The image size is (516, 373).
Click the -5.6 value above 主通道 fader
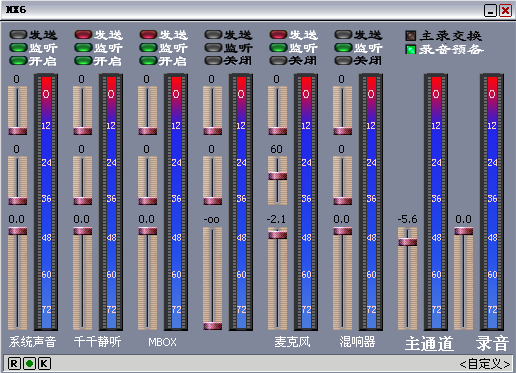tap(407, 219)
